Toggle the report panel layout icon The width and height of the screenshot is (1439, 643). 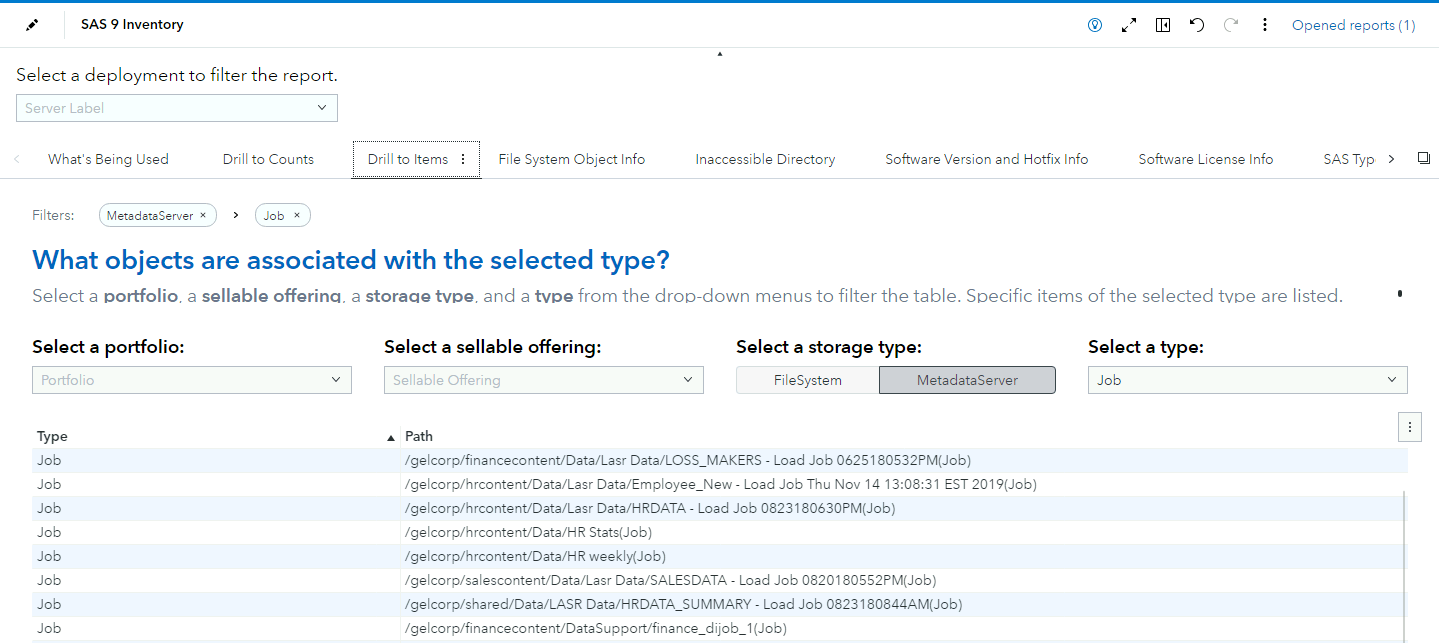(x=1162, y=24)
